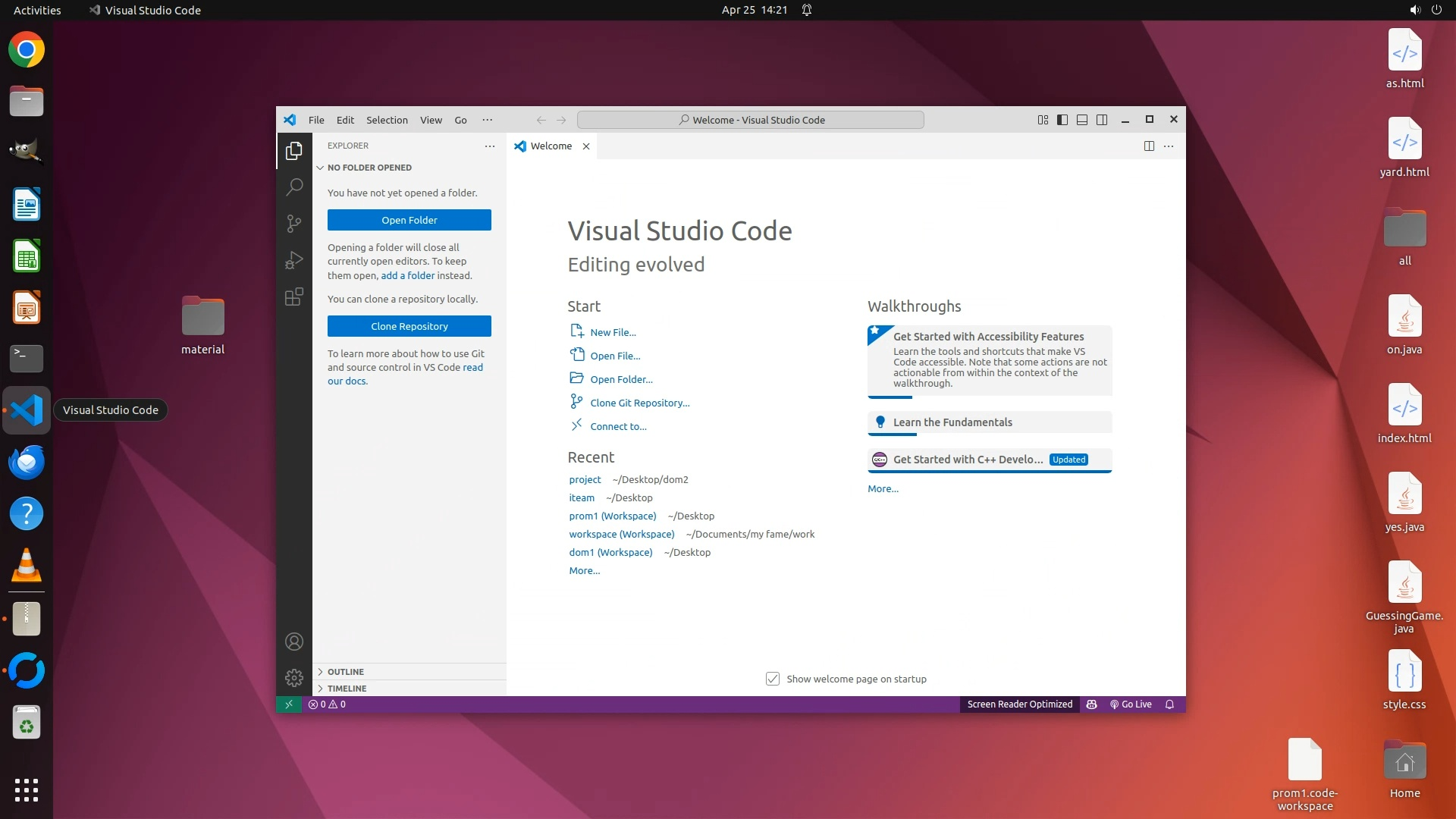
Task: Collapse the NO FOLDER OPENED section
Action: (x=369, y=168)
